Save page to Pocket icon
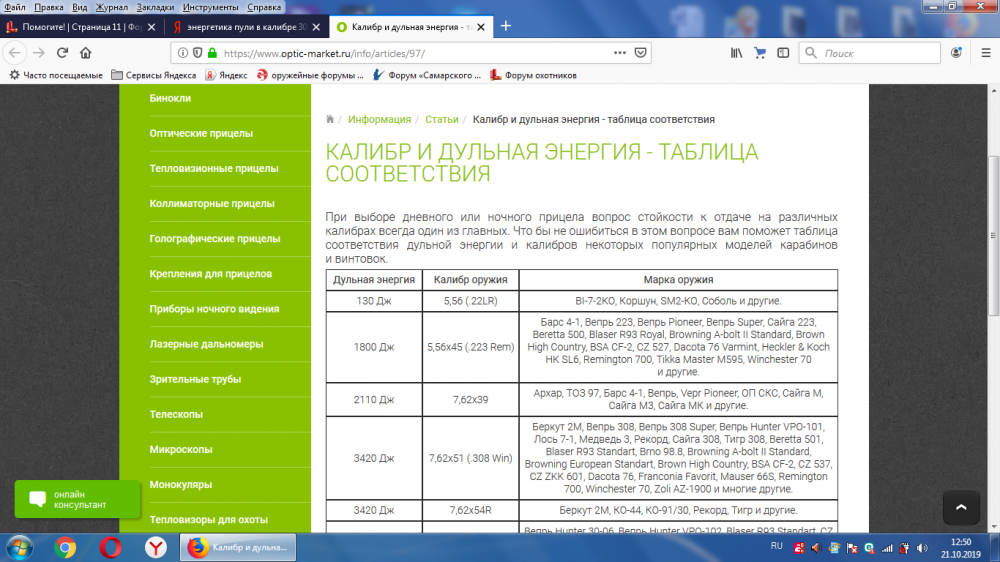This screenshot has width=1000, height=562. pos(641,53)
